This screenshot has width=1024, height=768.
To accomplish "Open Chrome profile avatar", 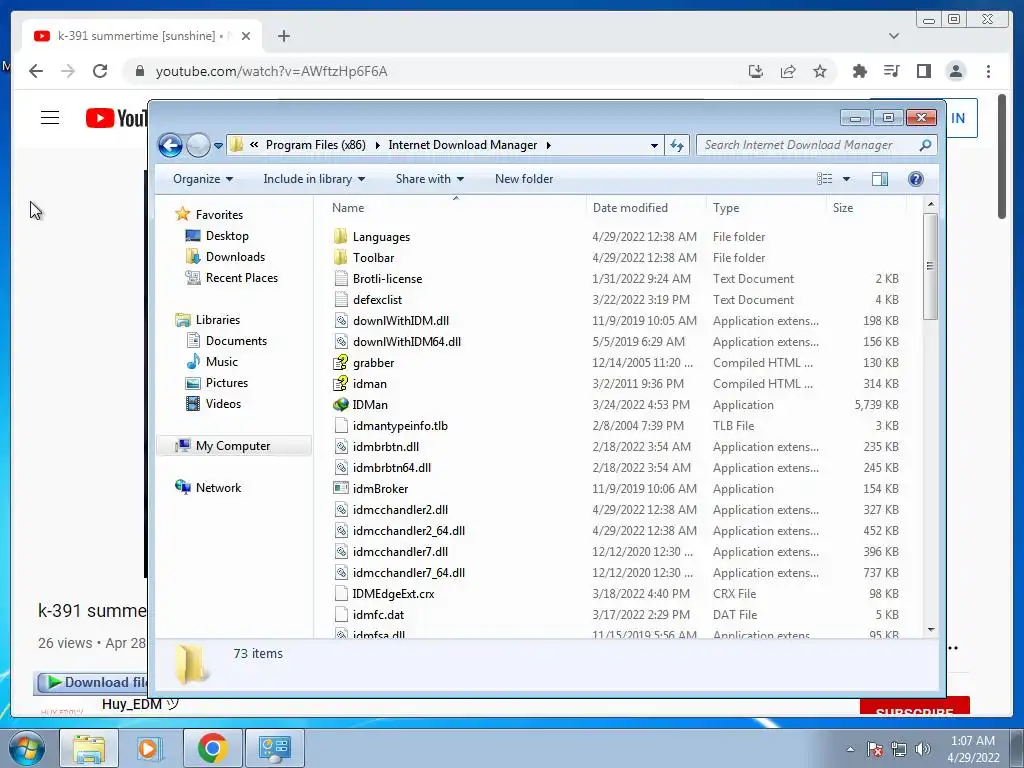I will pos(955,71).
